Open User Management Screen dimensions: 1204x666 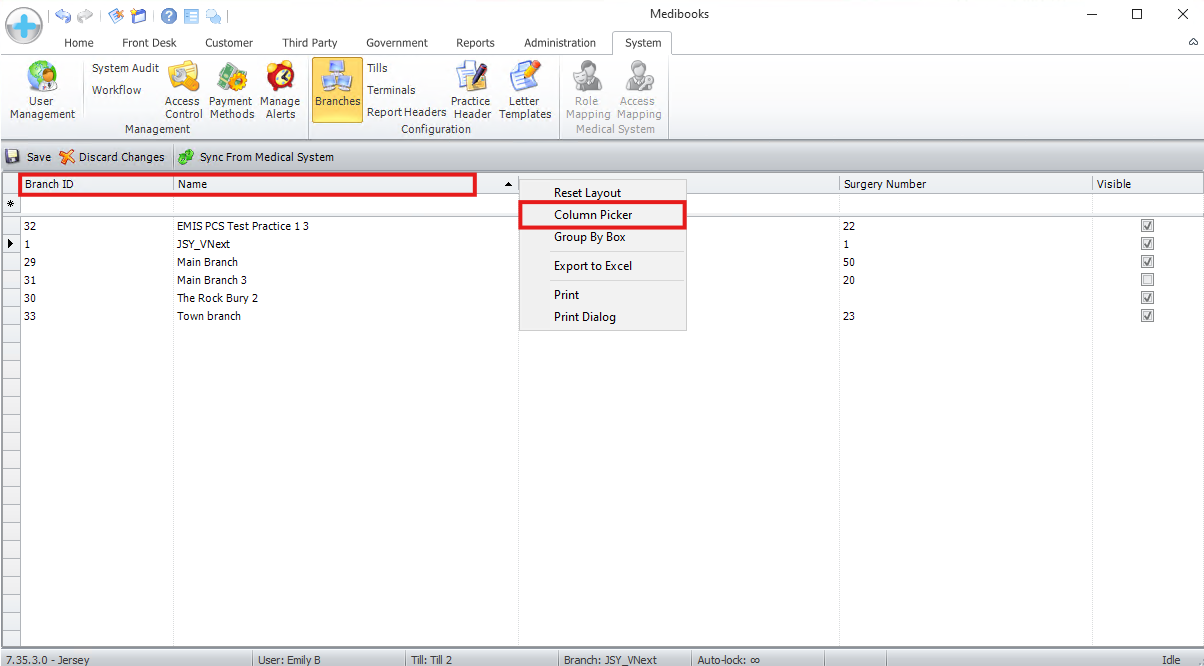point(42,91)
